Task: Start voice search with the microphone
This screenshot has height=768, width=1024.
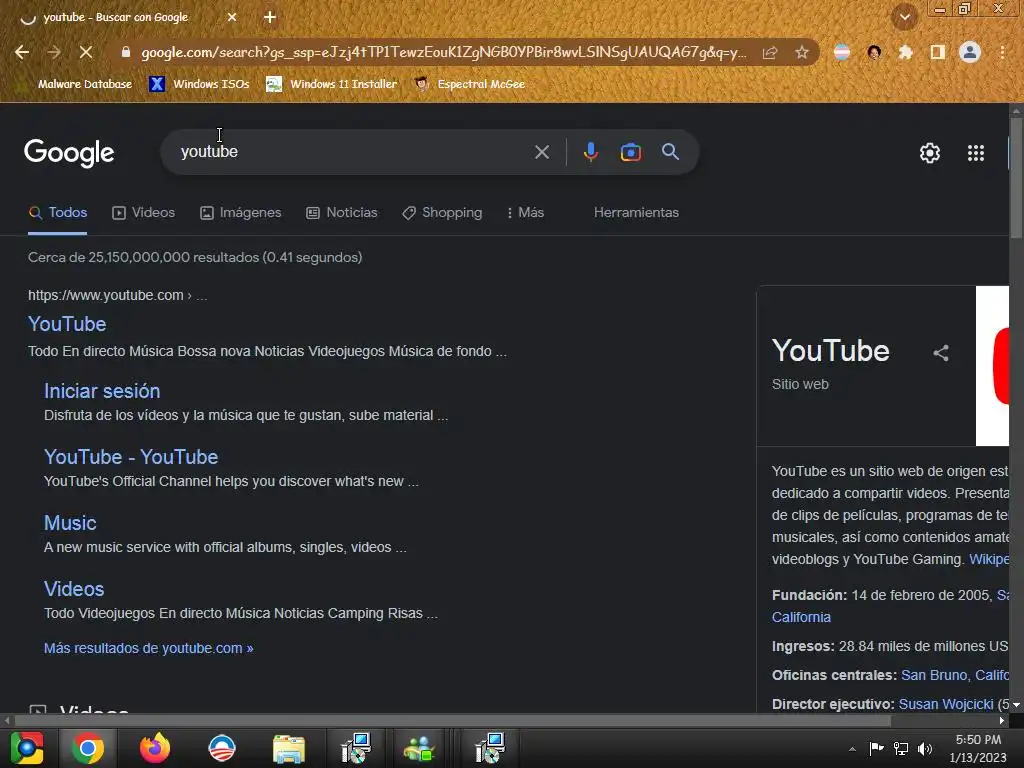Action: click(x=590, y=152)
